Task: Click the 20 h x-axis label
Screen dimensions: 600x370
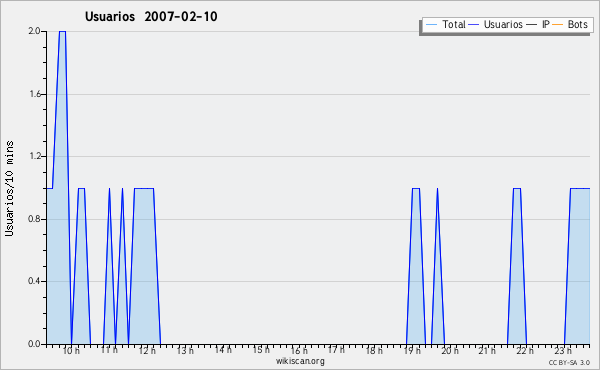Action: point(450,350)
